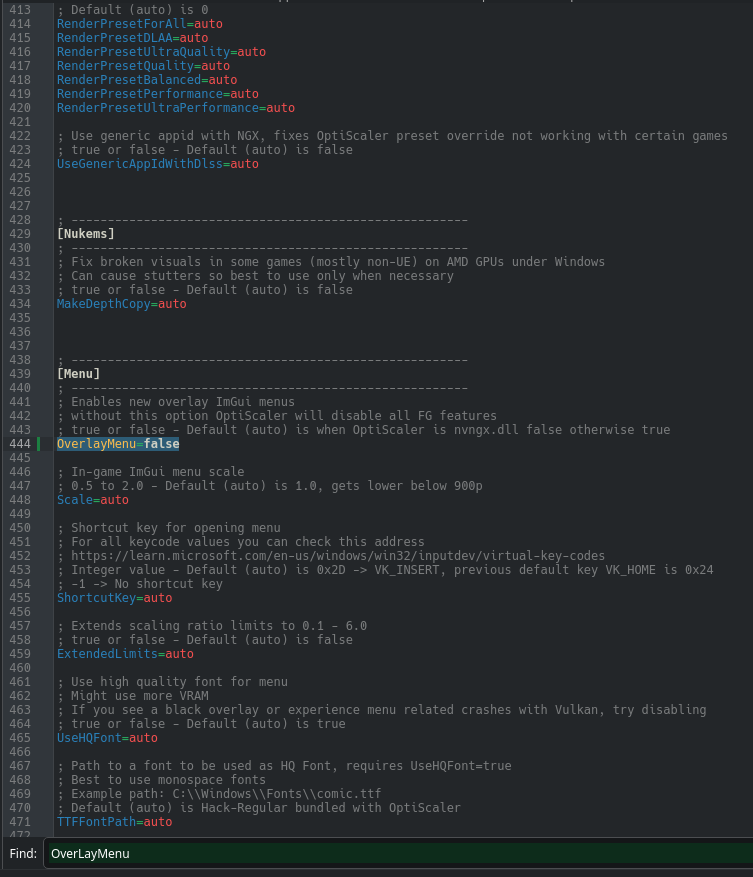Screen dimensions: 753x877
Task: Click the green change marker beside line 444
Action: coord(39,444)
